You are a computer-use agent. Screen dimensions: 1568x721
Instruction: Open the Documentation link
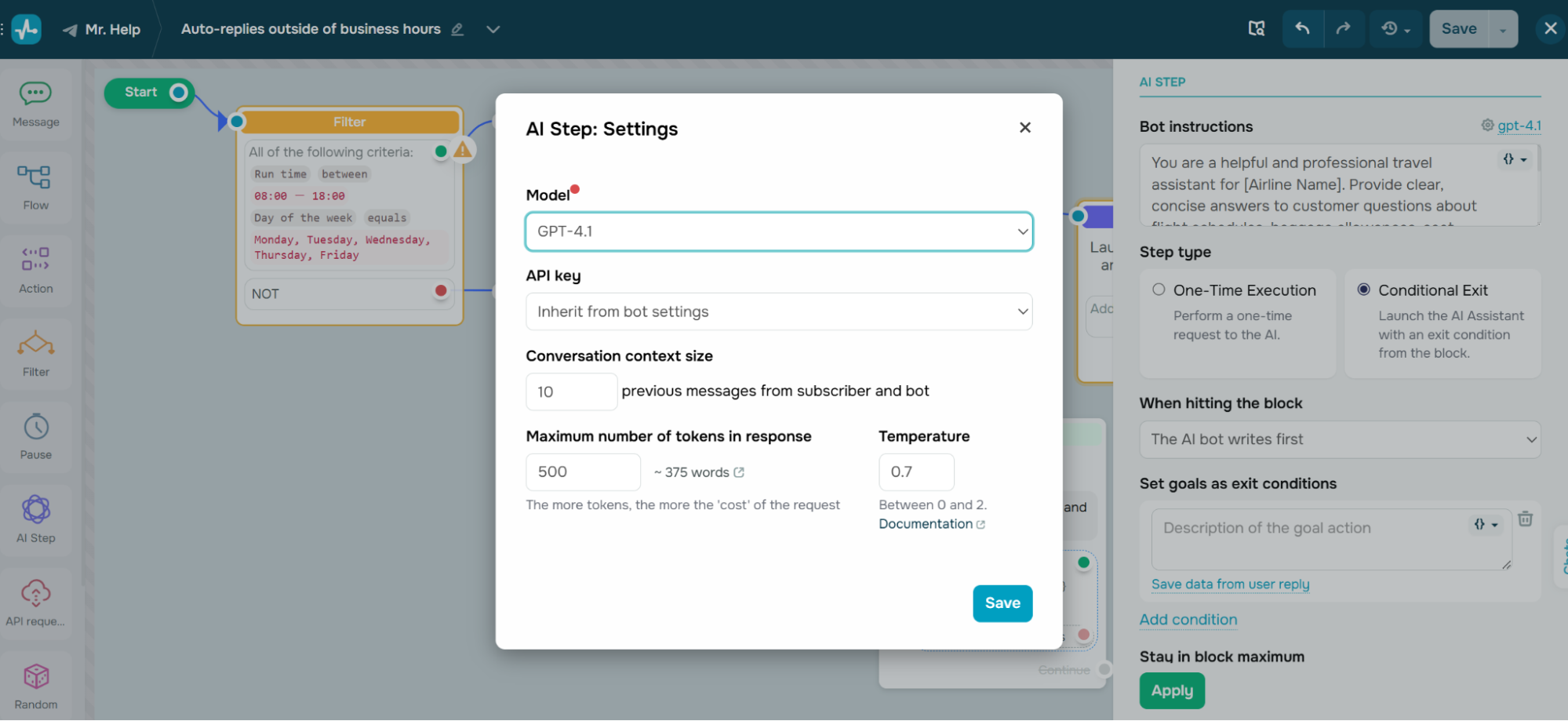coord(926,523)
